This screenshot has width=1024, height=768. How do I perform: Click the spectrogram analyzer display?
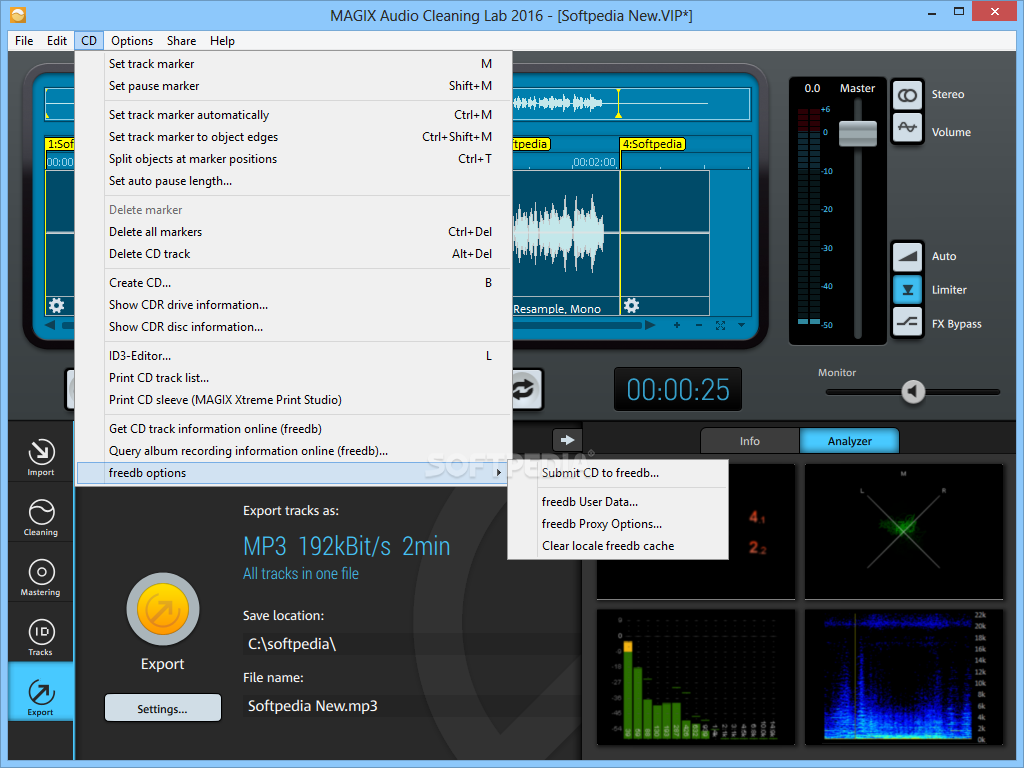[904, 677]
